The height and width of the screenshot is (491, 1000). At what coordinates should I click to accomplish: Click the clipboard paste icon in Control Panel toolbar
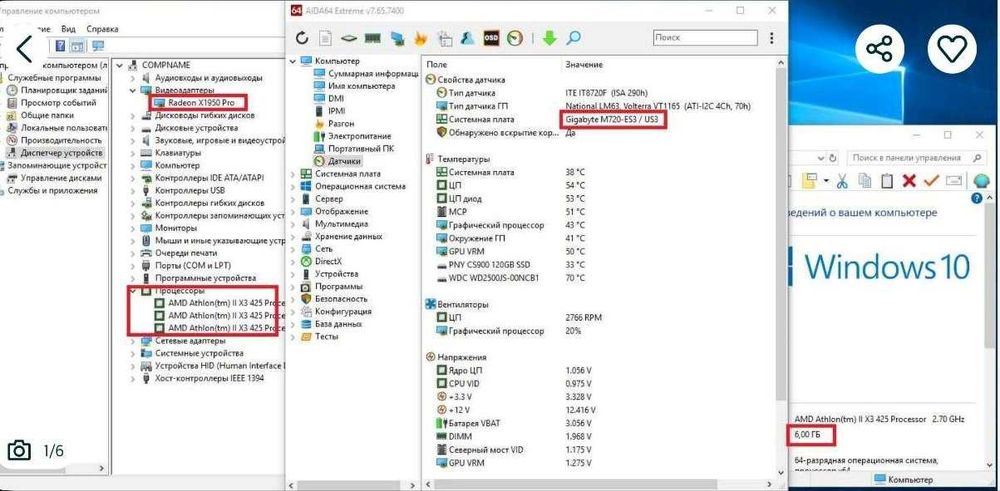(x=886, y=181)
